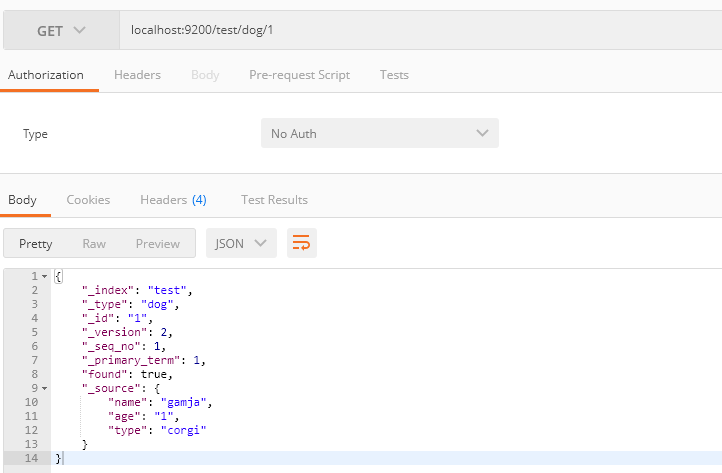View response Headers (4) tab

click(x=173, y=200)
